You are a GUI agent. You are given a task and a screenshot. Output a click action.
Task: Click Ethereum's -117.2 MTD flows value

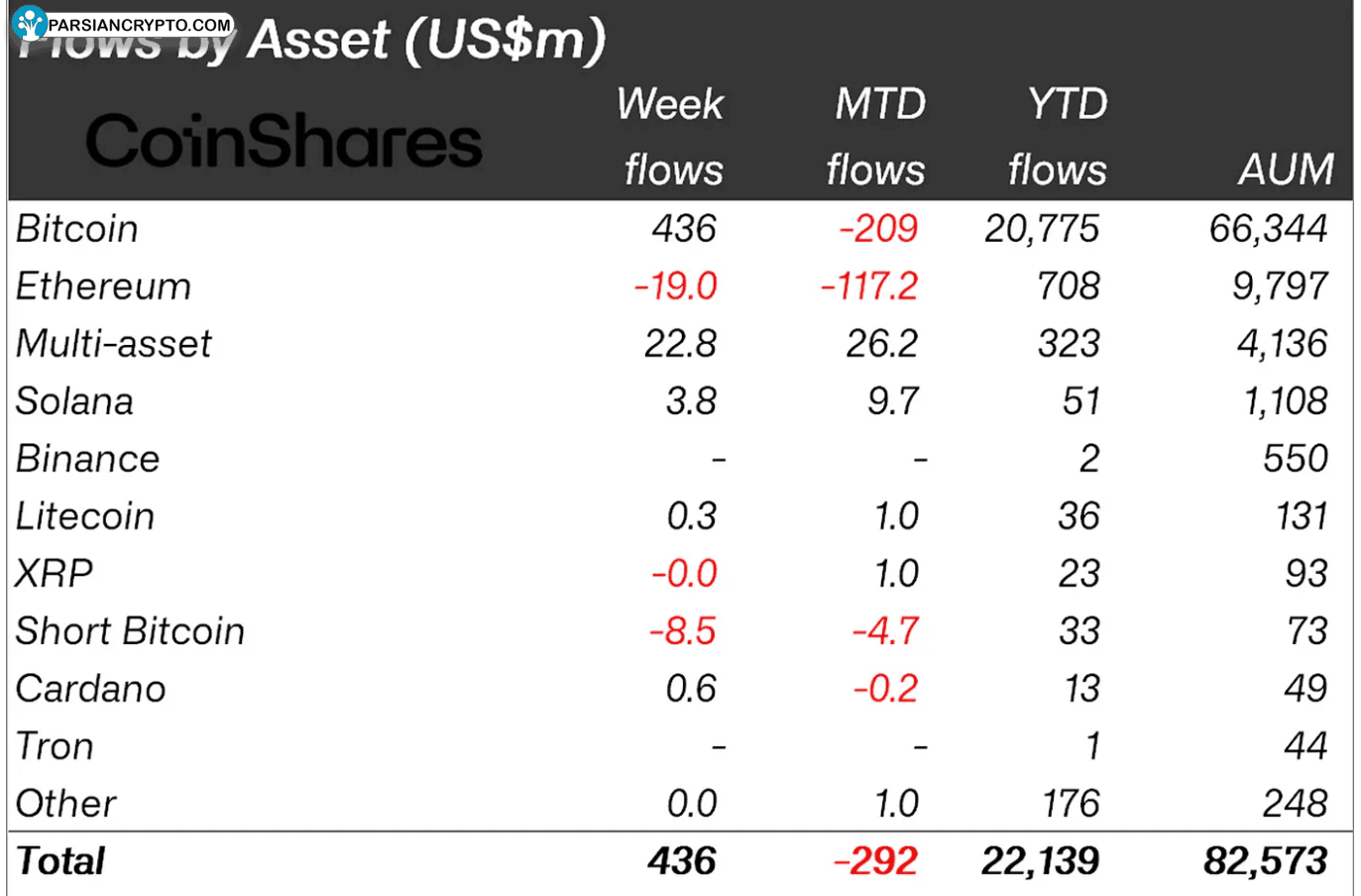869,286
